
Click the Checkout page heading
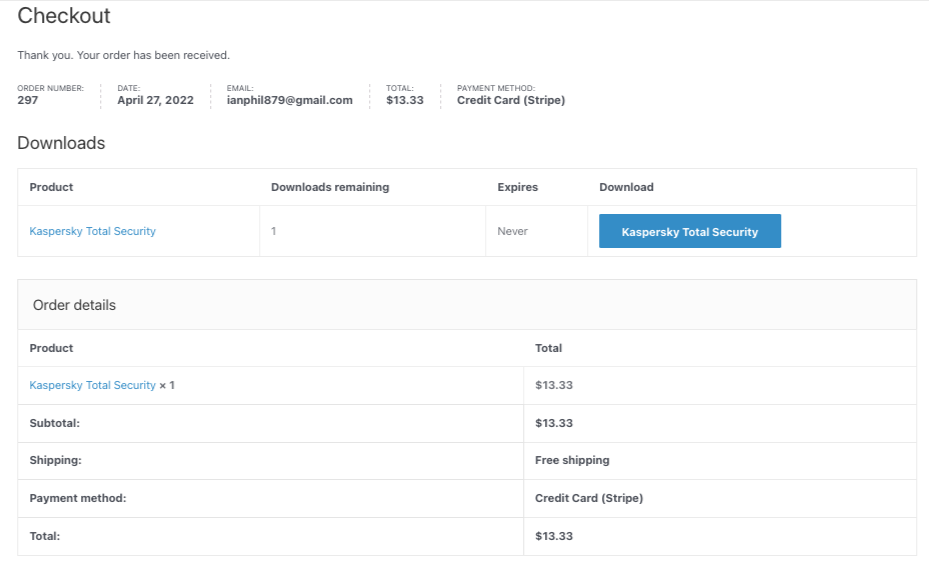[x=64, y=15]
